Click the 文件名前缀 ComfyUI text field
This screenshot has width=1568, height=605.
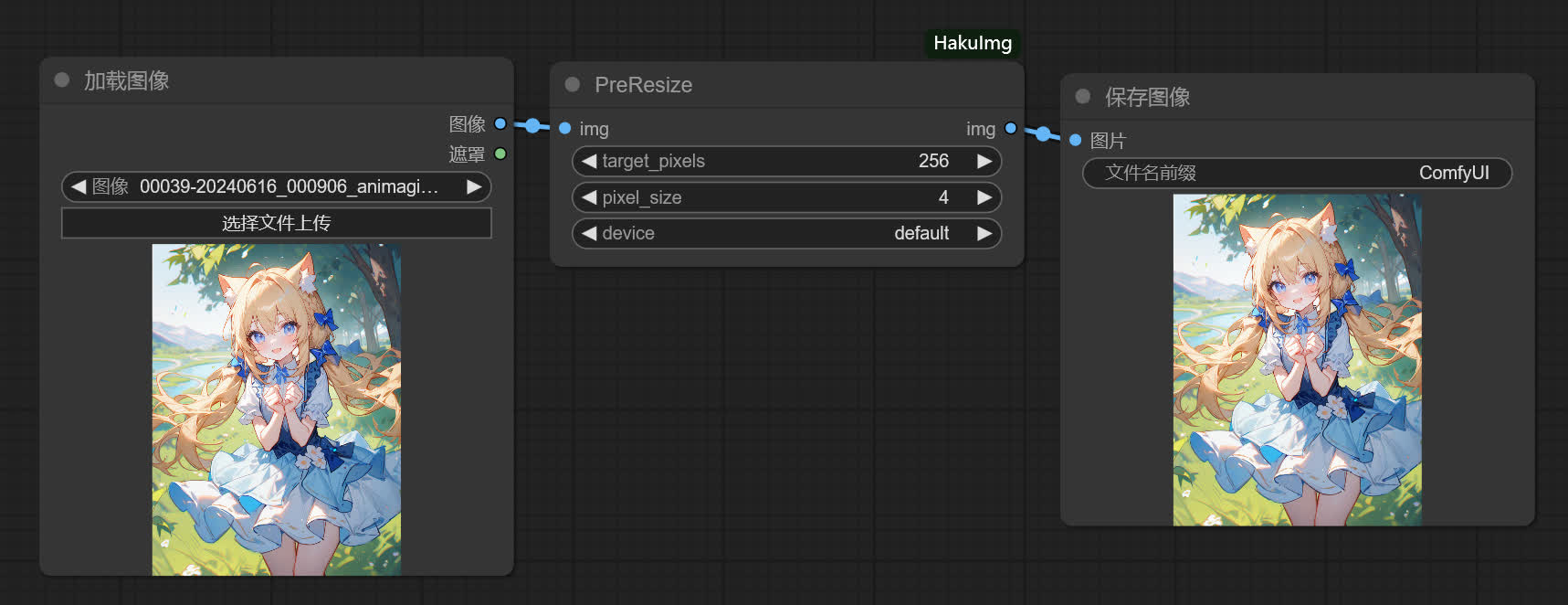(x=1297, y=173)
